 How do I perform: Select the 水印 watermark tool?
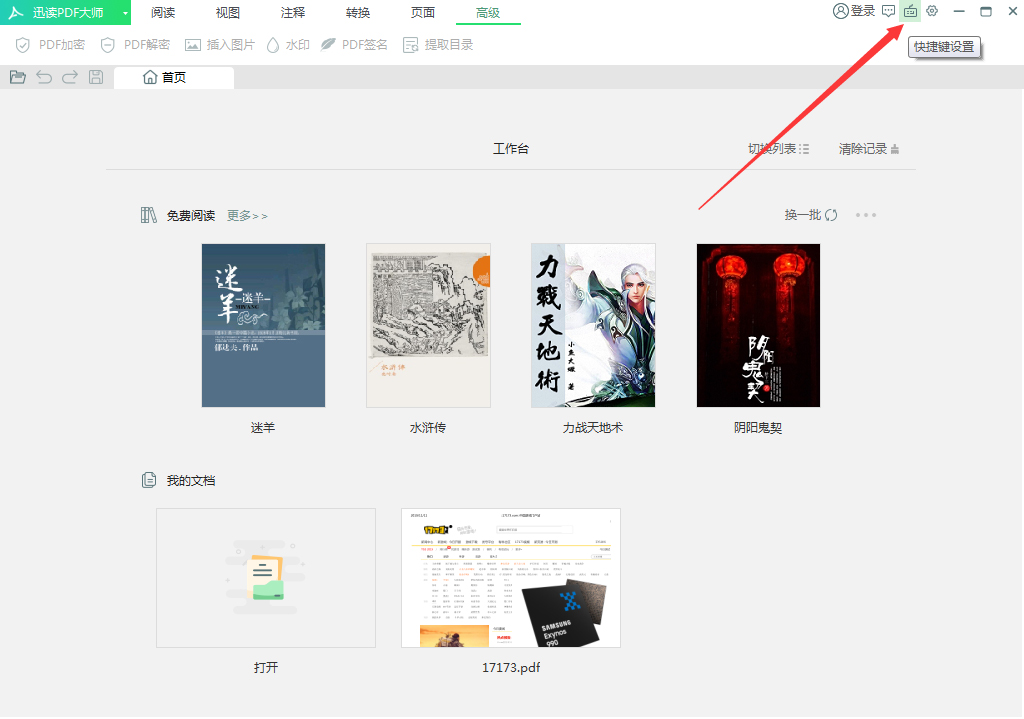287,45
